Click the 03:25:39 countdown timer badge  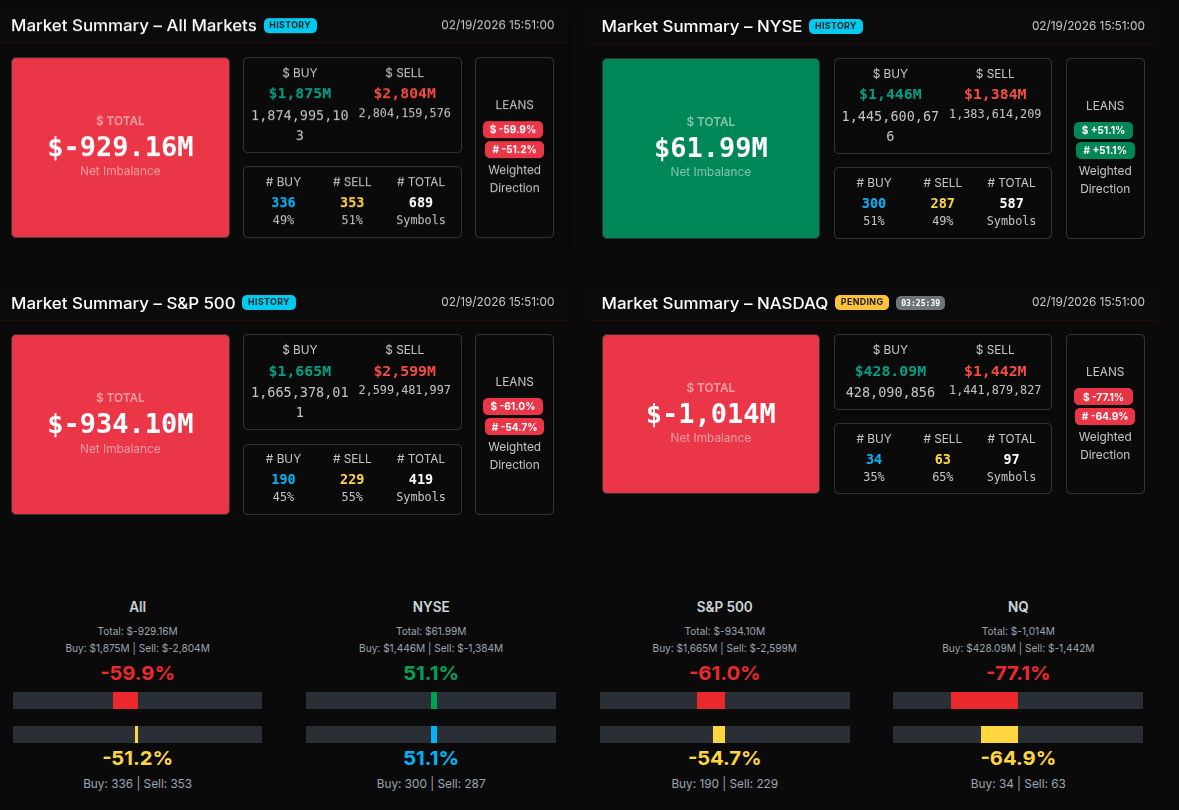pyautogui.click(x=920, y=302)
